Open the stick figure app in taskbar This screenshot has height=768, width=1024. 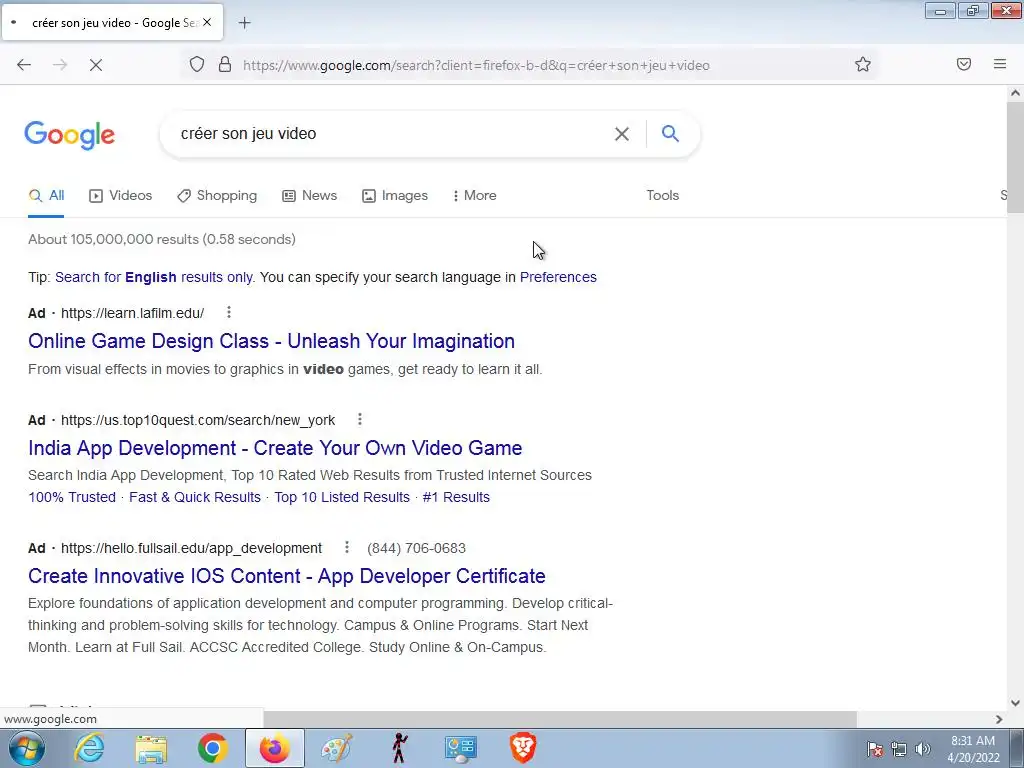(x=398, y=748)
